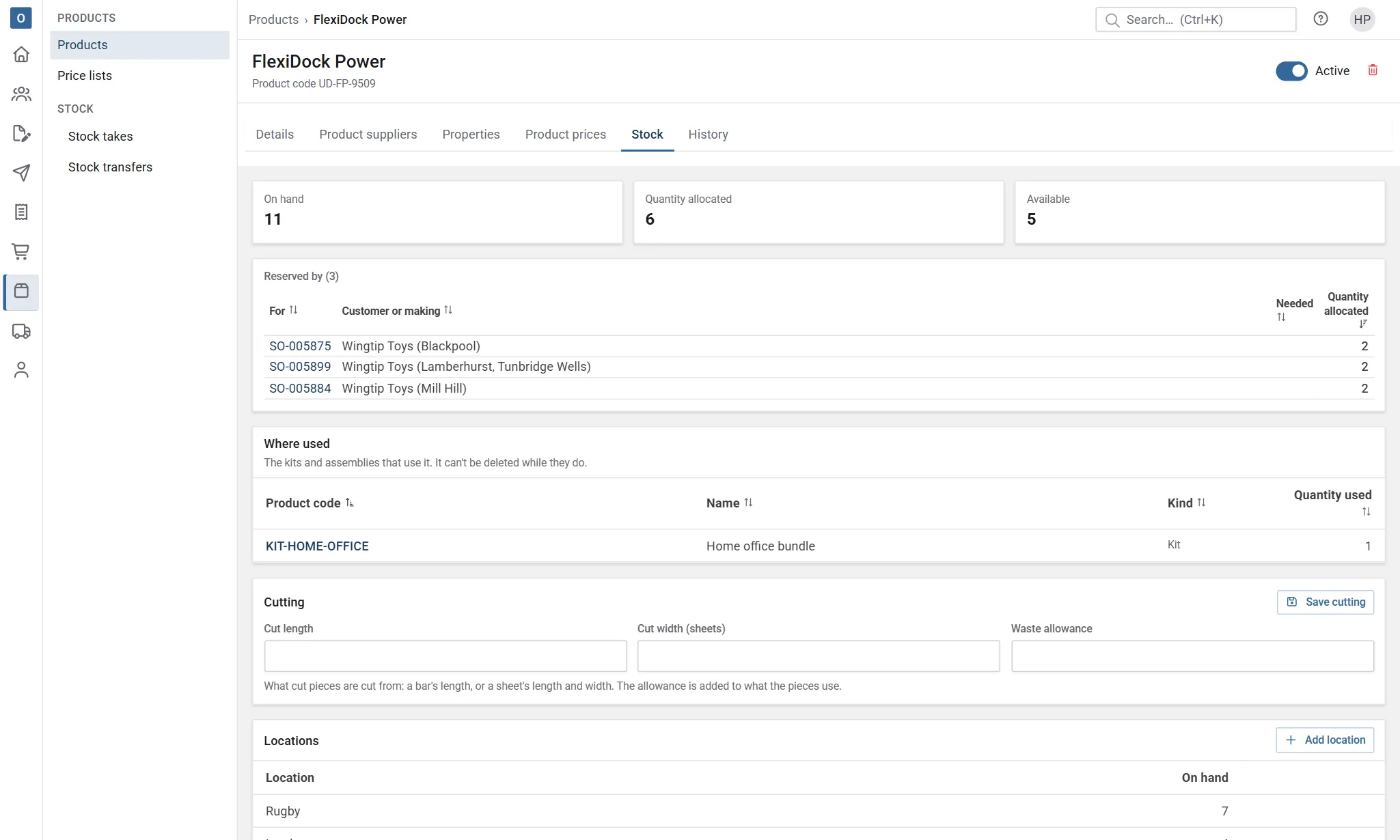Screen dimensions: 1400x840
Task: Switch to the Product prices tab
Action: point(565,135)
